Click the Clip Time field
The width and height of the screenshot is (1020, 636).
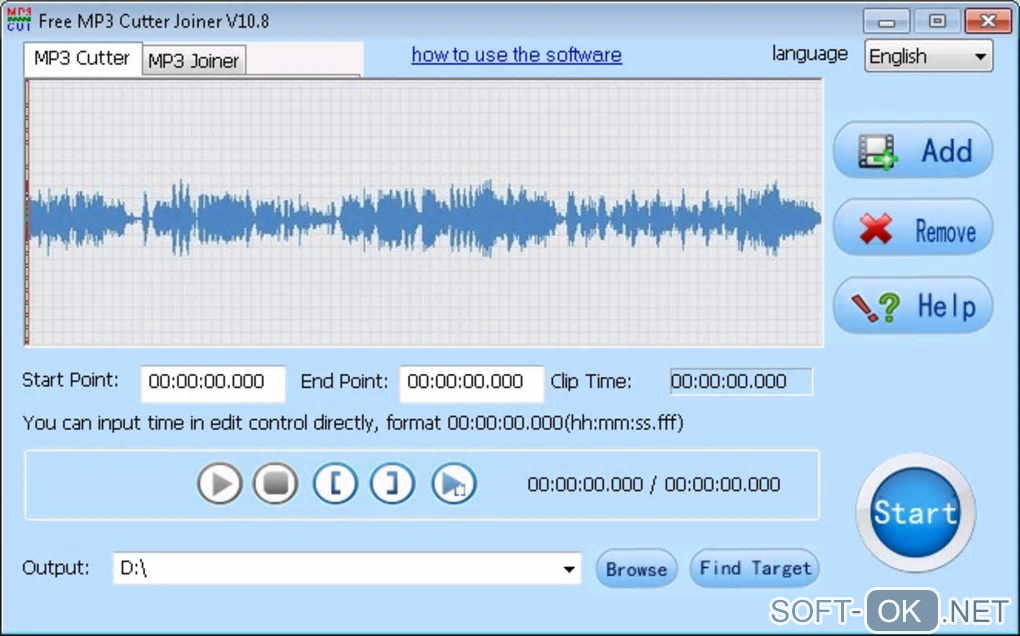pyautogui.click(x=741, y=382)
